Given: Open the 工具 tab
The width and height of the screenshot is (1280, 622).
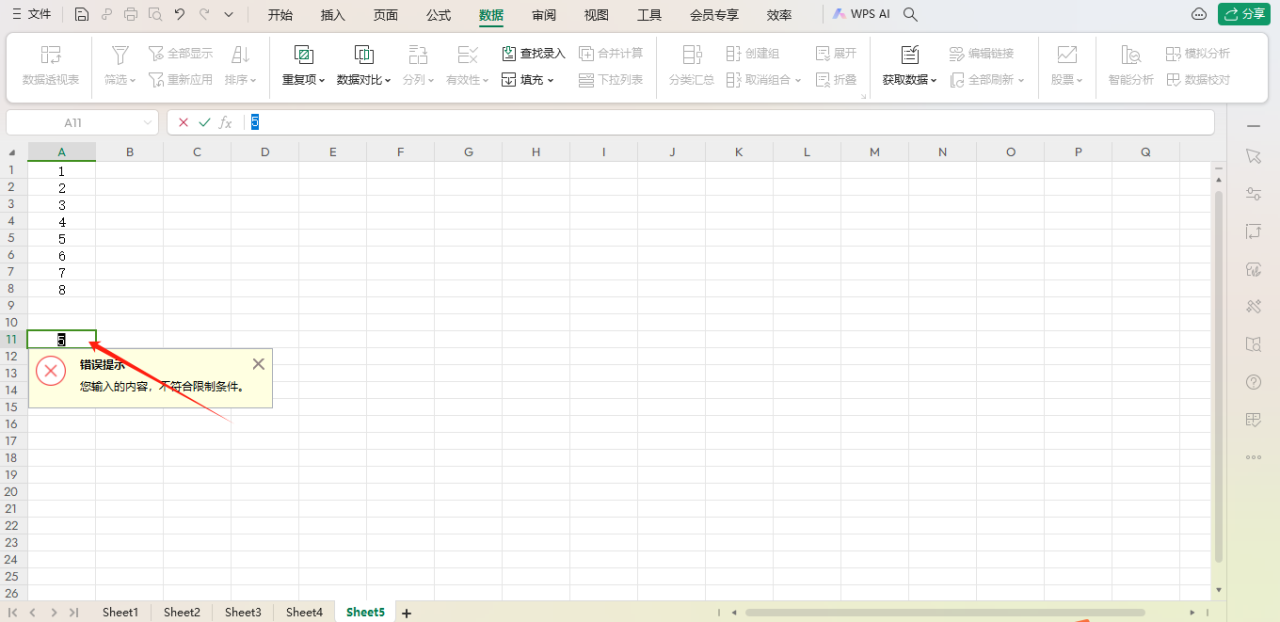Looking at the screenshot, I should [x=649, y=15].
